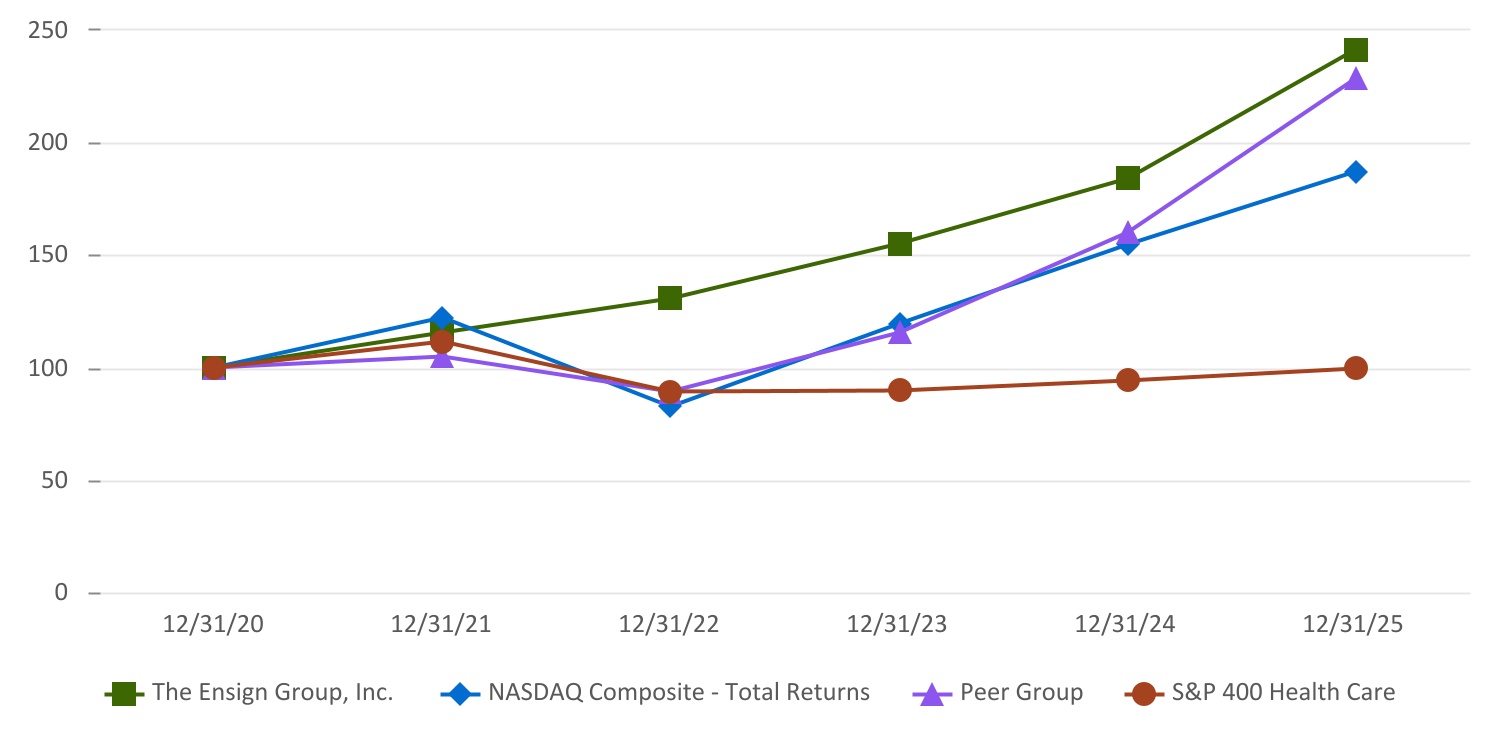The image size is (1500, 738).
Task: Toggle Peer Group legend label
Action: pyautogui.click(x=1021, y=692)
